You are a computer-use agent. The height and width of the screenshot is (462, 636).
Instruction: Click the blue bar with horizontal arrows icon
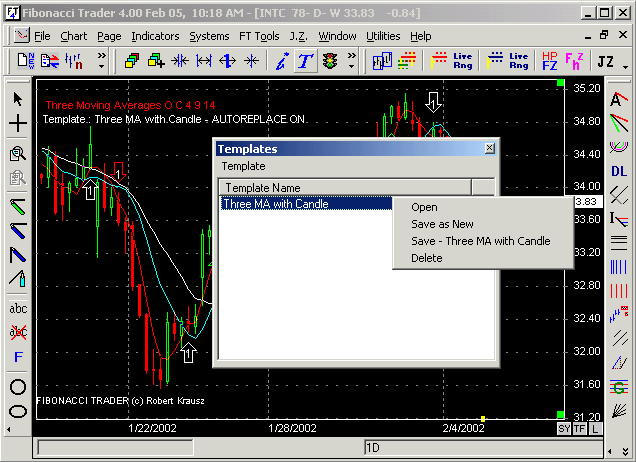[x=228, y=61]
